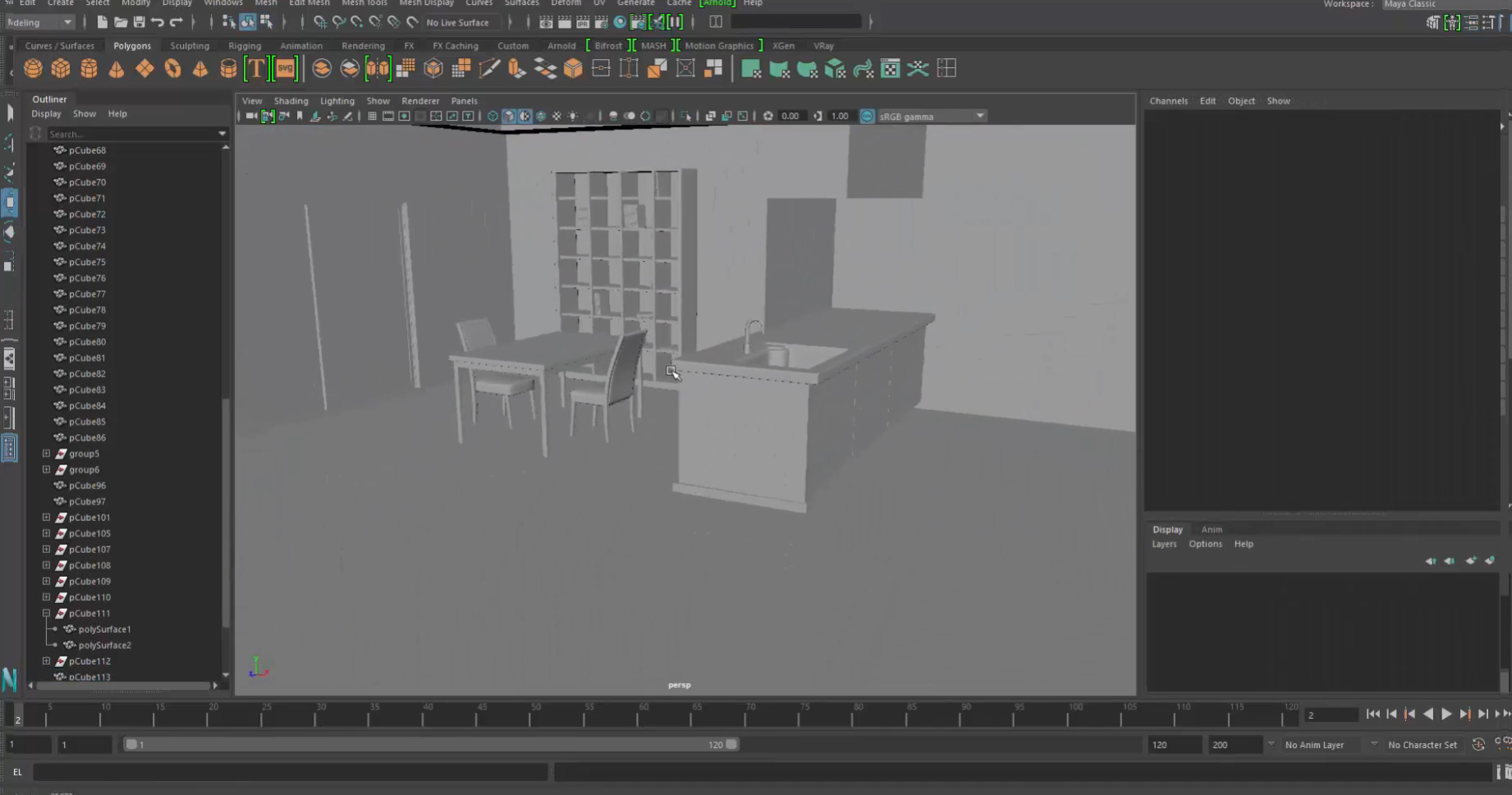
Task: Expand the group5 node in Outliner
Action: pos(47,454)
